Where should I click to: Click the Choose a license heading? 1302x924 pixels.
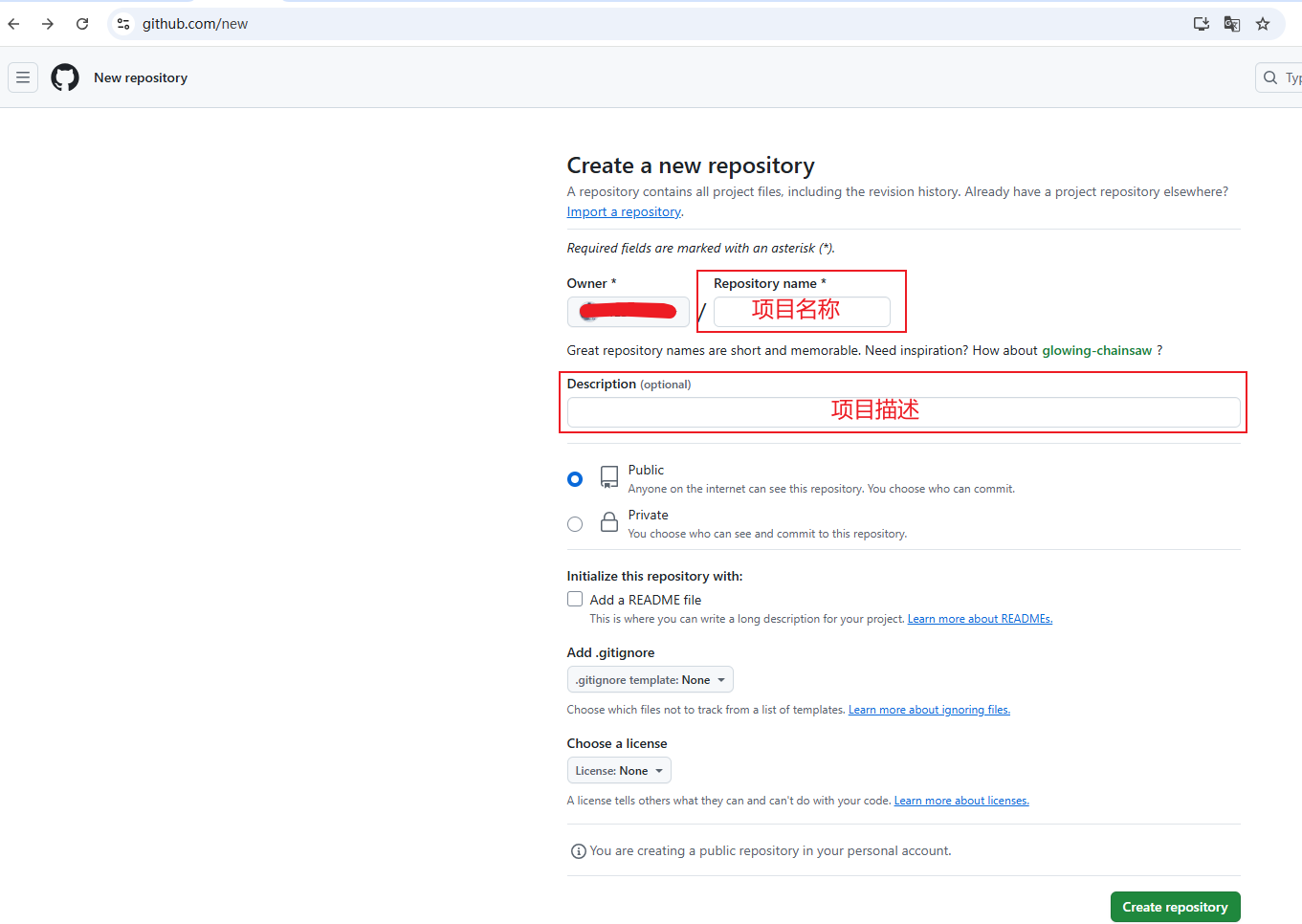[617, 743]
